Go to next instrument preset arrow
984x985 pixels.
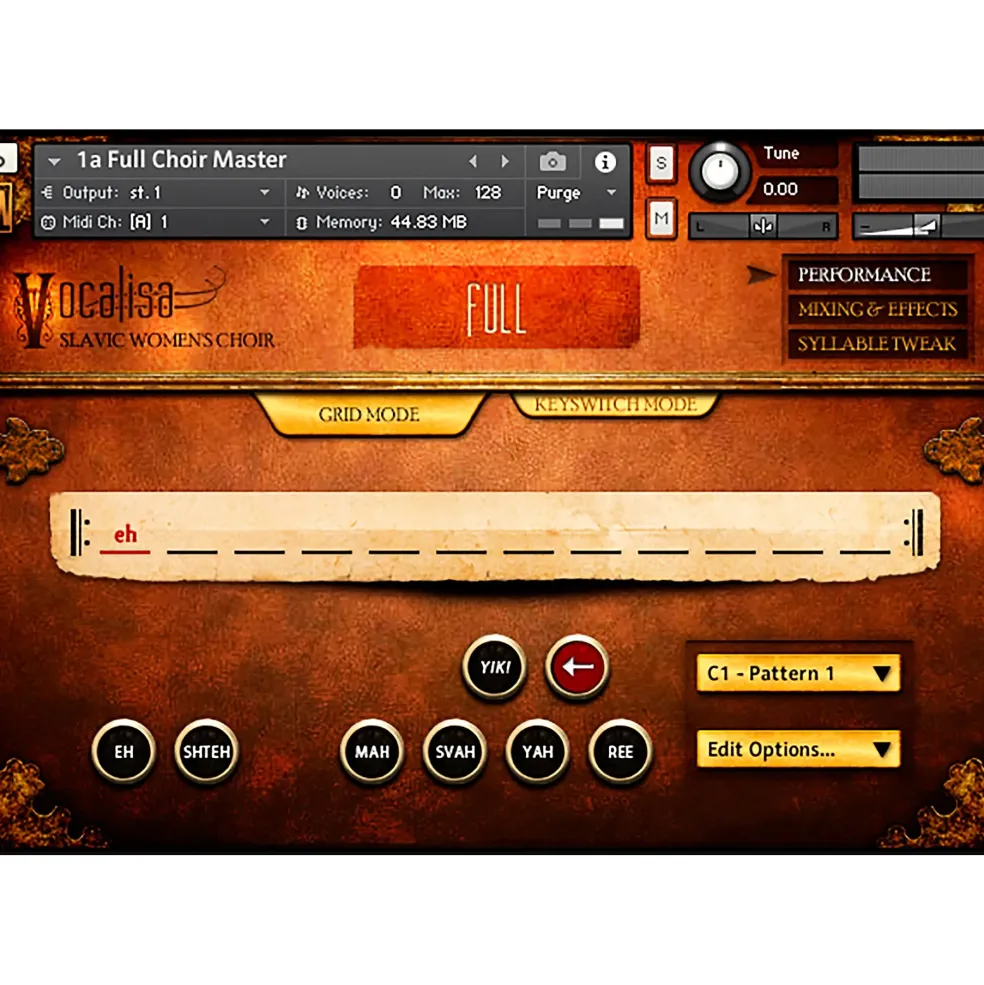pyautogui.click(x=505, y=161)
